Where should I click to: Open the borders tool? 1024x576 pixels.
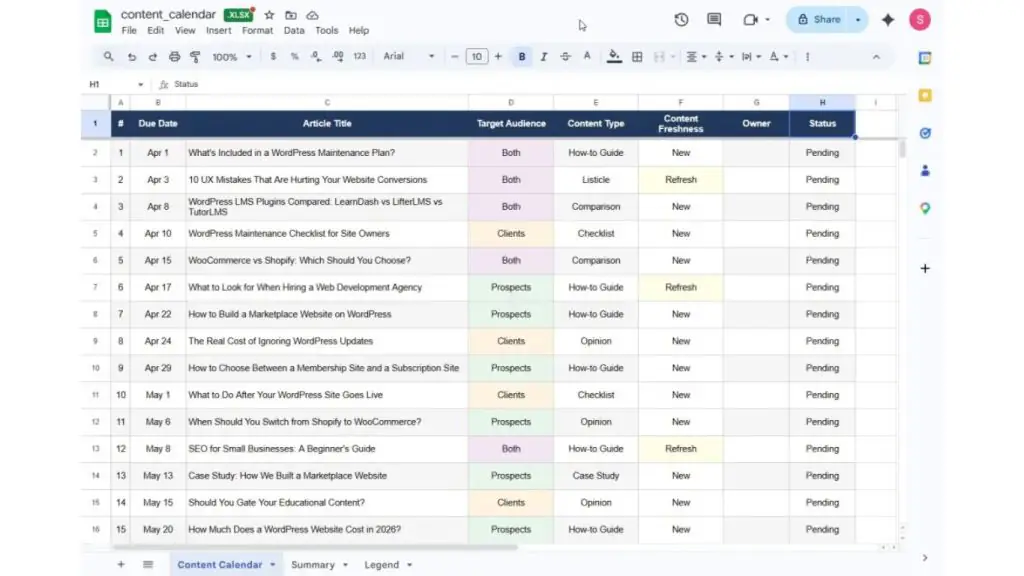pos(637,57)
